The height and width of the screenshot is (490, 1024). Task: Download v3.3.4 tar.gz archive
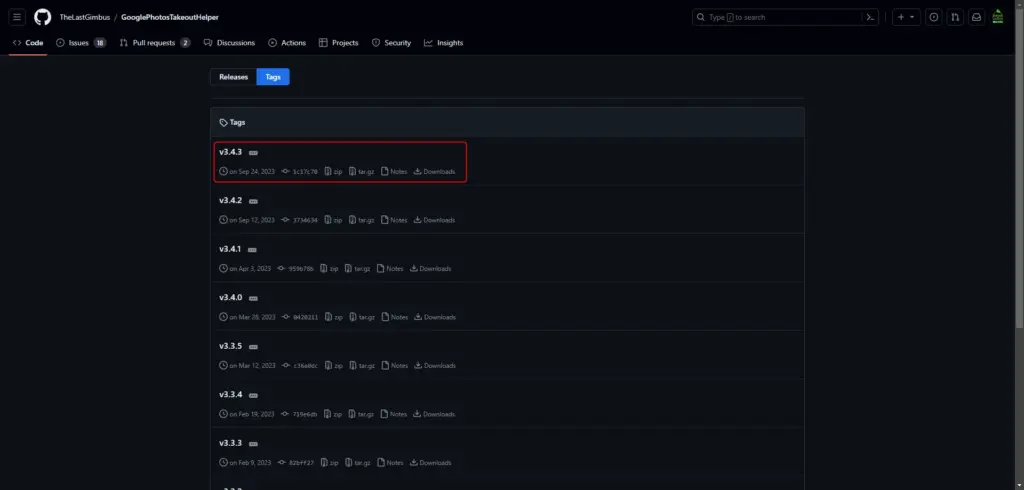tap(362, 414)
